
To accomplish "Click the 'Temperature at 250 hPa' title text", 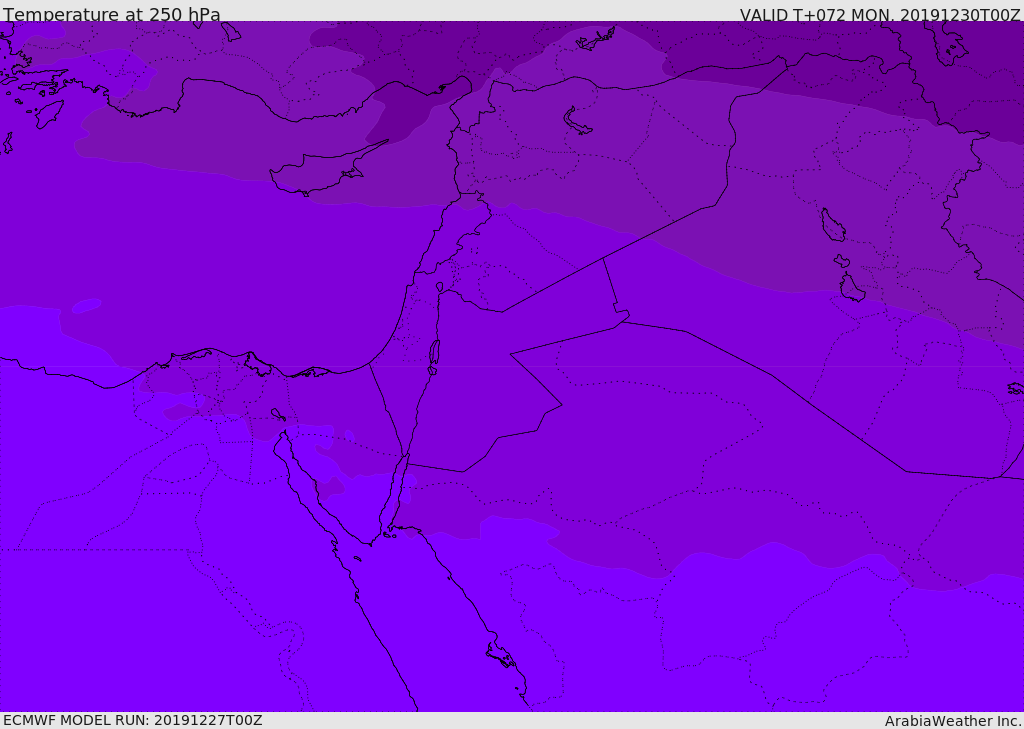I will (112, 14).
